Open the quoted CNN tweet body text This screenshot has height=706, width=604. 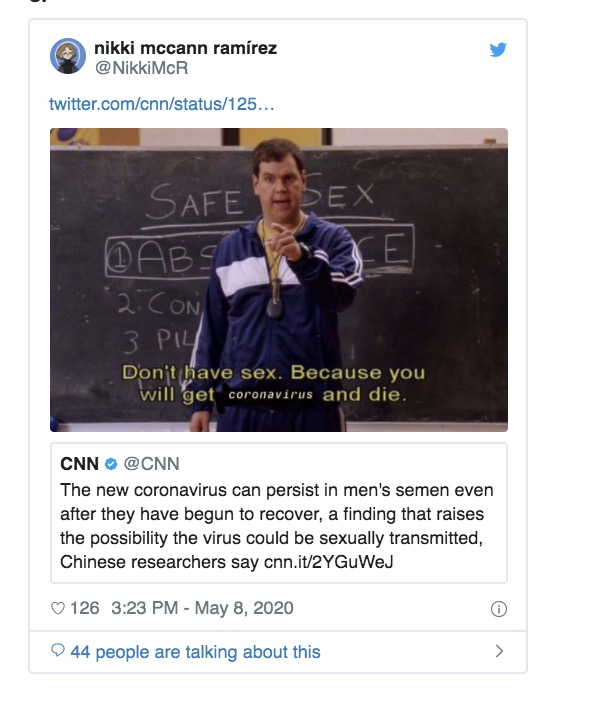coord(277,525)
